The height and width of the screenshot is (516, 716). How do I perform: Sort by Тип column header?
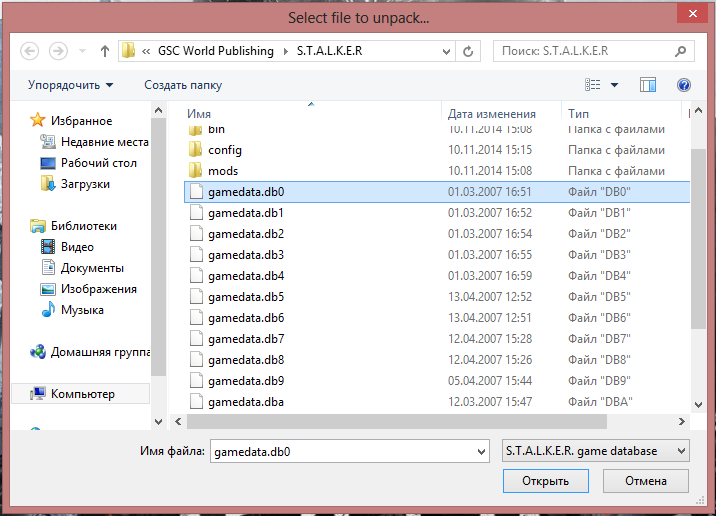point(578,114)
